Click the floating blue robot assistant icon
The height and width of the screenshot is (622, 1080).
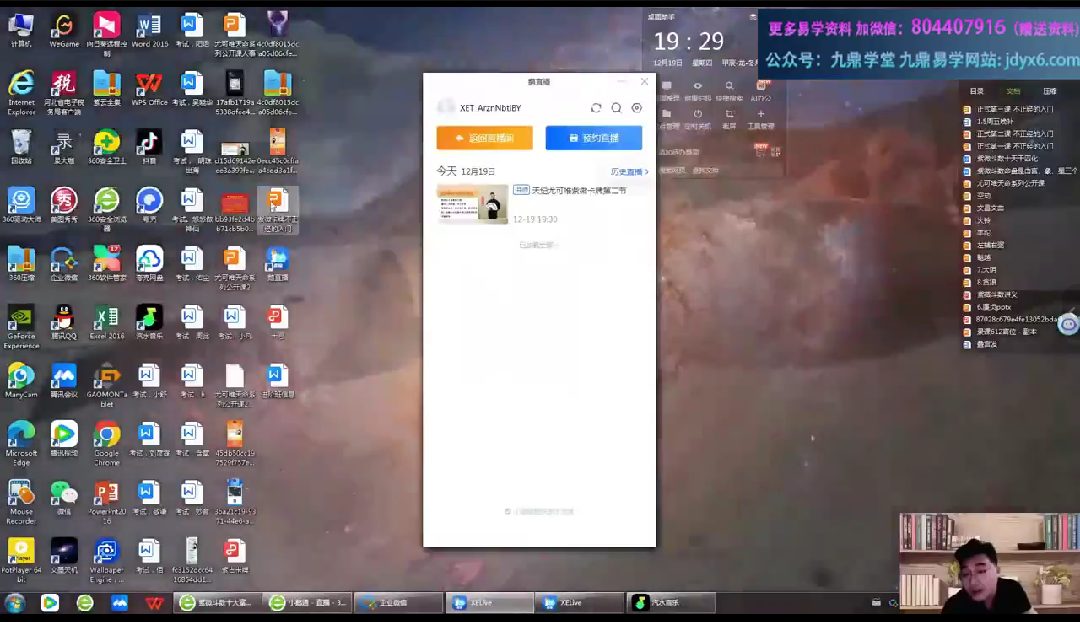point(1068,323)
